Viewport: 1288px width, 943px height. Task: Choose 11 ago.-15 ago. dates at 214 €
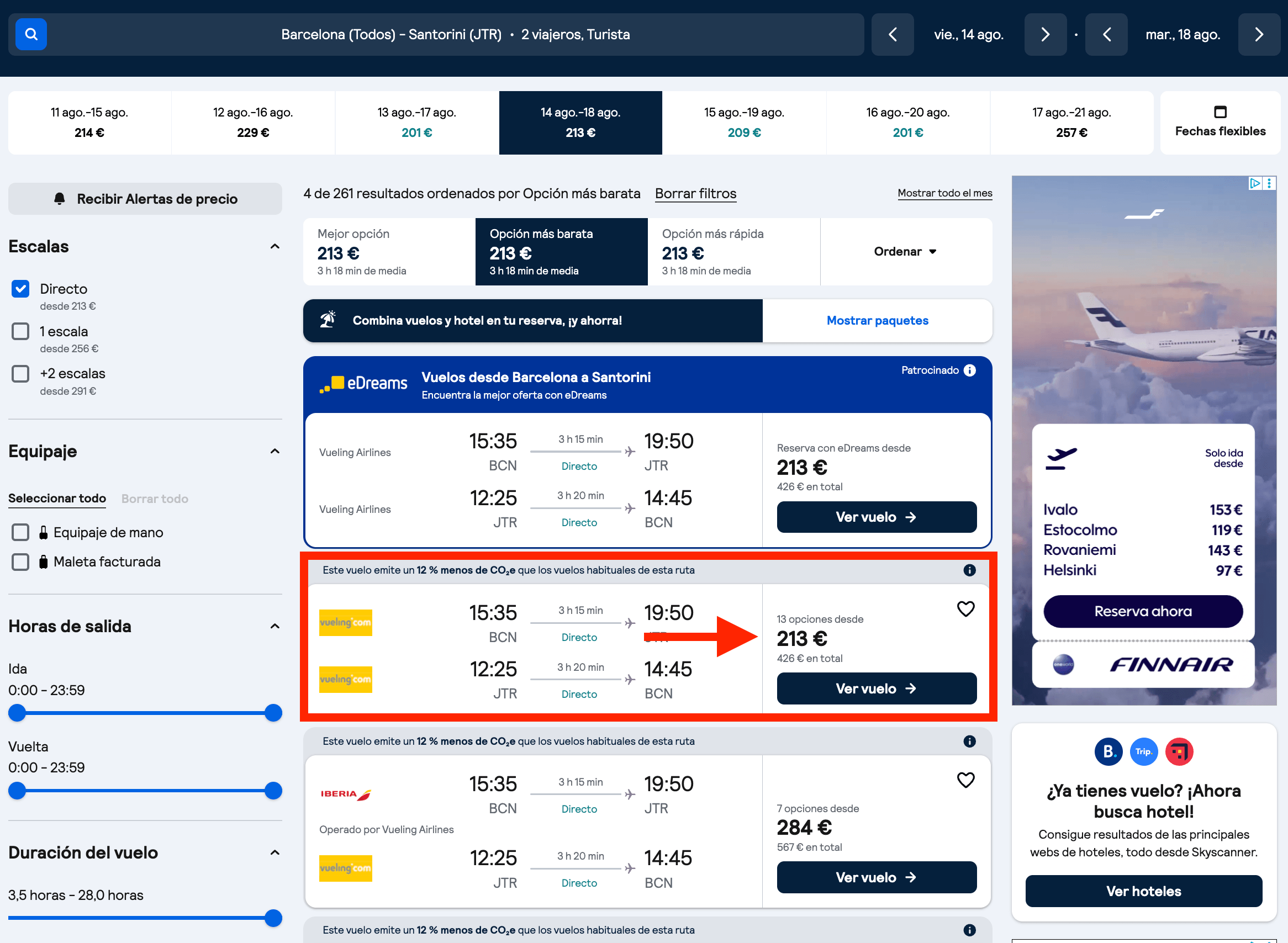click(89, 122)
